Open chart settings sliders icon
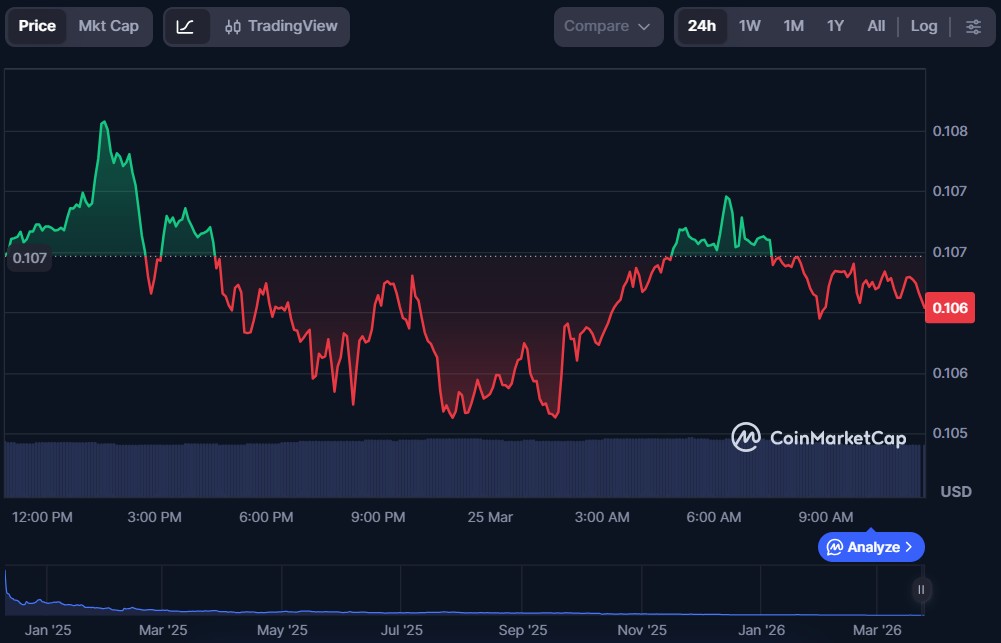 (x=973, y=26)
